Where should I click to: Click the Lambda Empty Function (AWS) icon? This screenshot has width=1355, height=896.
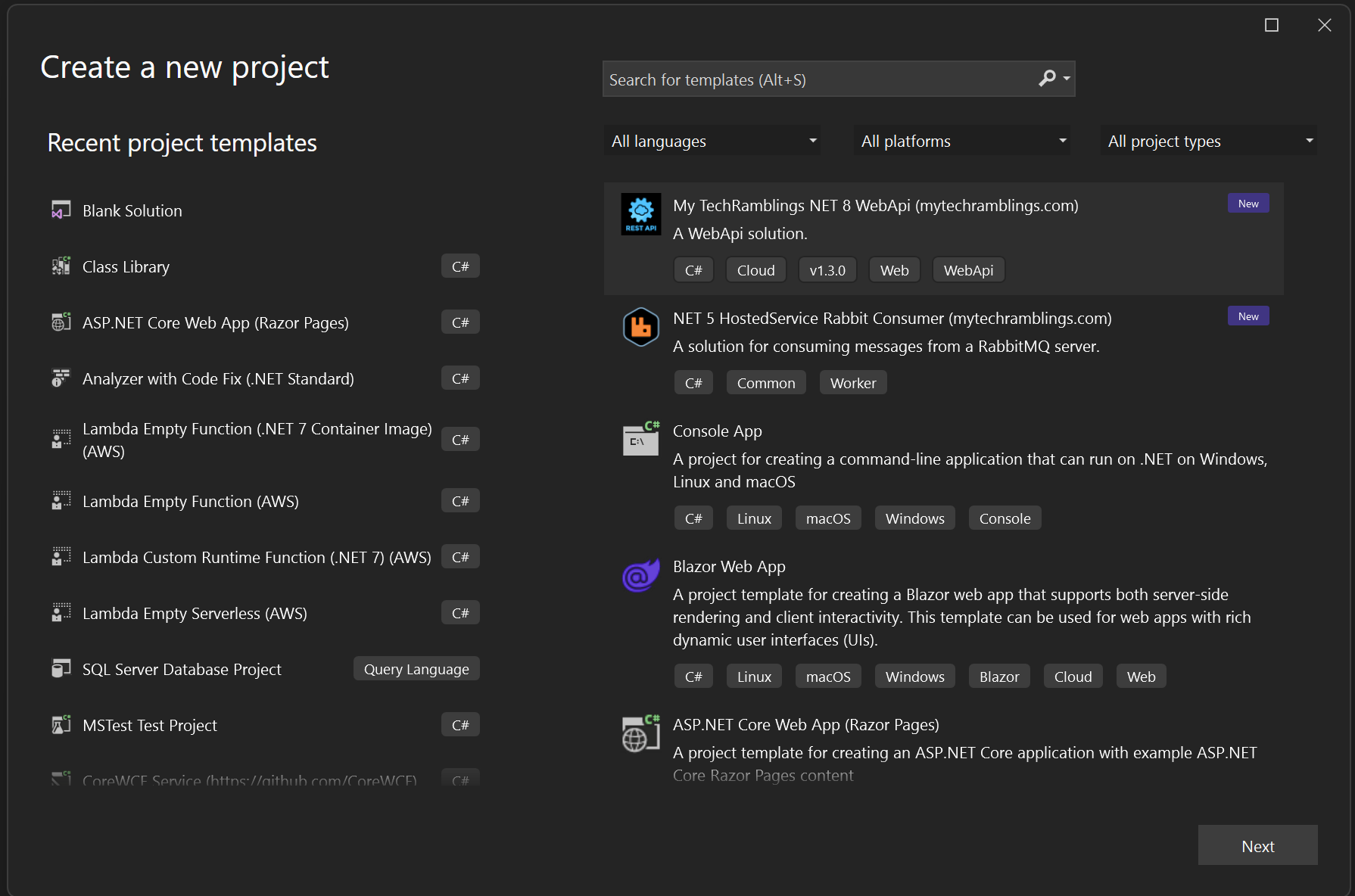tap(61, 501)
